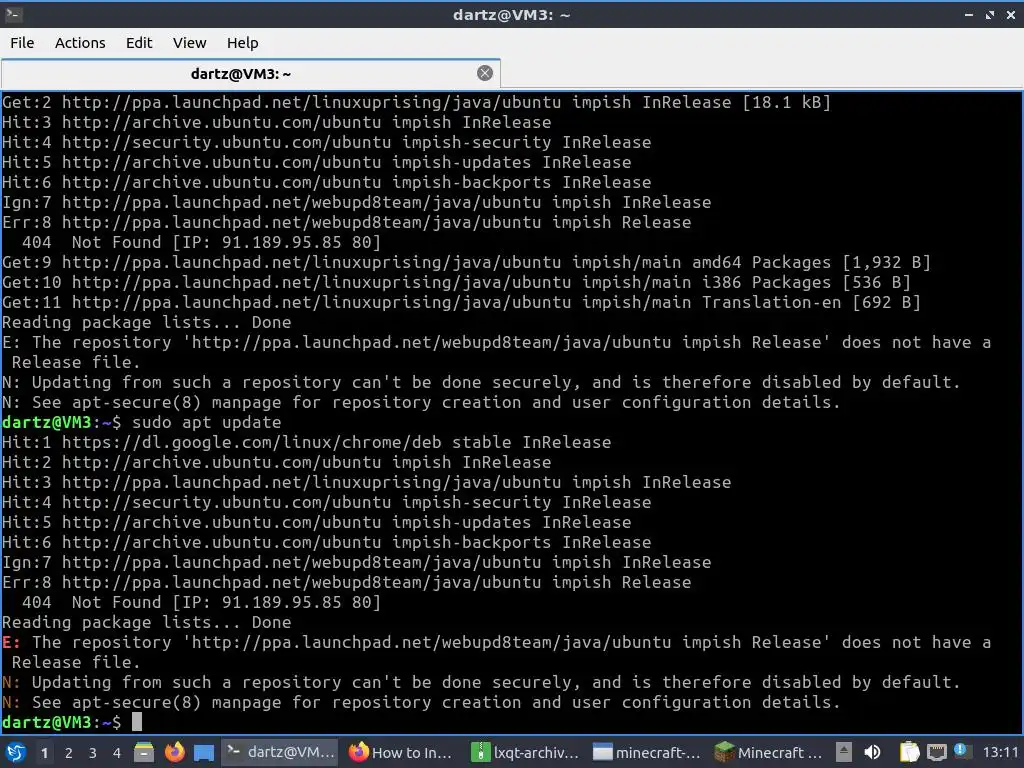Open the update notifier tray icon
Viewport: 1024px width, 768px height.
[961, 751]
